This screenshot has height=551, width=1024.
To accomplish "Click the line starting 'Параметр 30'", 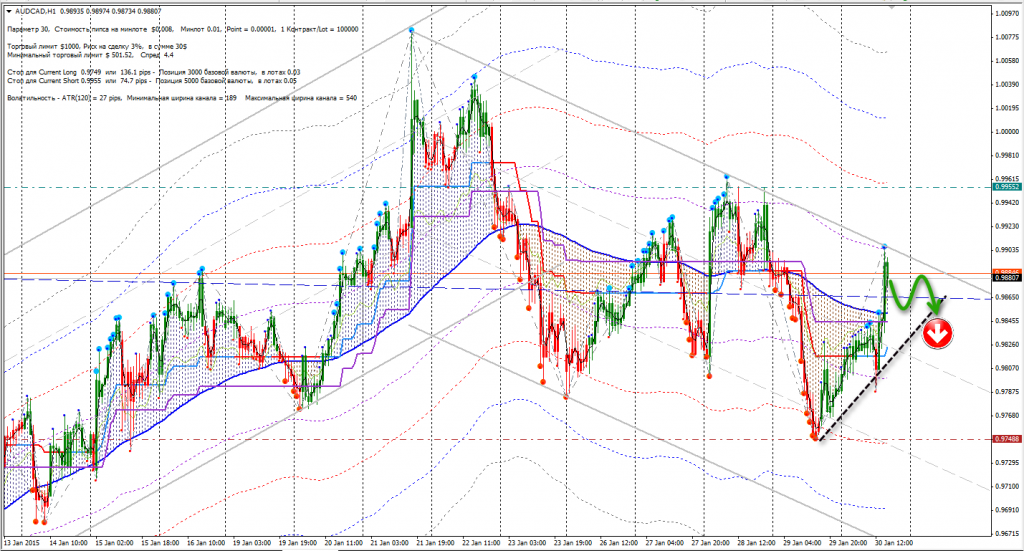I will coord(183,29).
